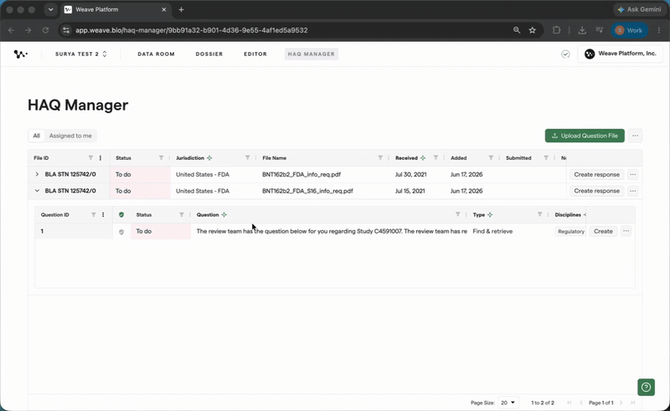
Task: Open the EDITOR tab
Action: coord(255,54)
